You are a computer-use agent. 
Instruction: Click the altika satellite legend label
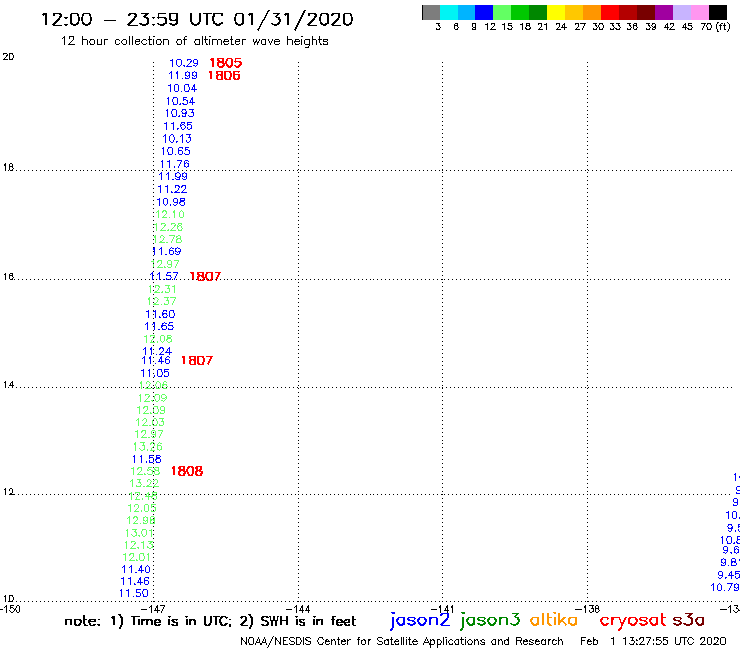553,620
